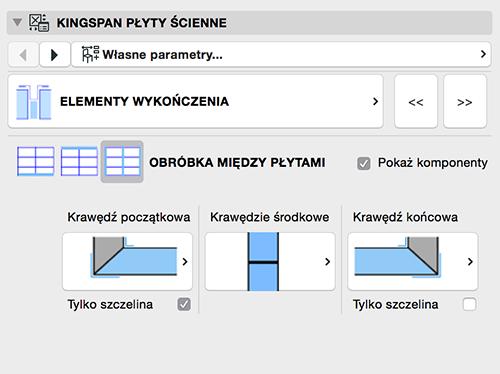Click the Własne parametry tree icon
The image size is (500, 374).
coord(90,54)
